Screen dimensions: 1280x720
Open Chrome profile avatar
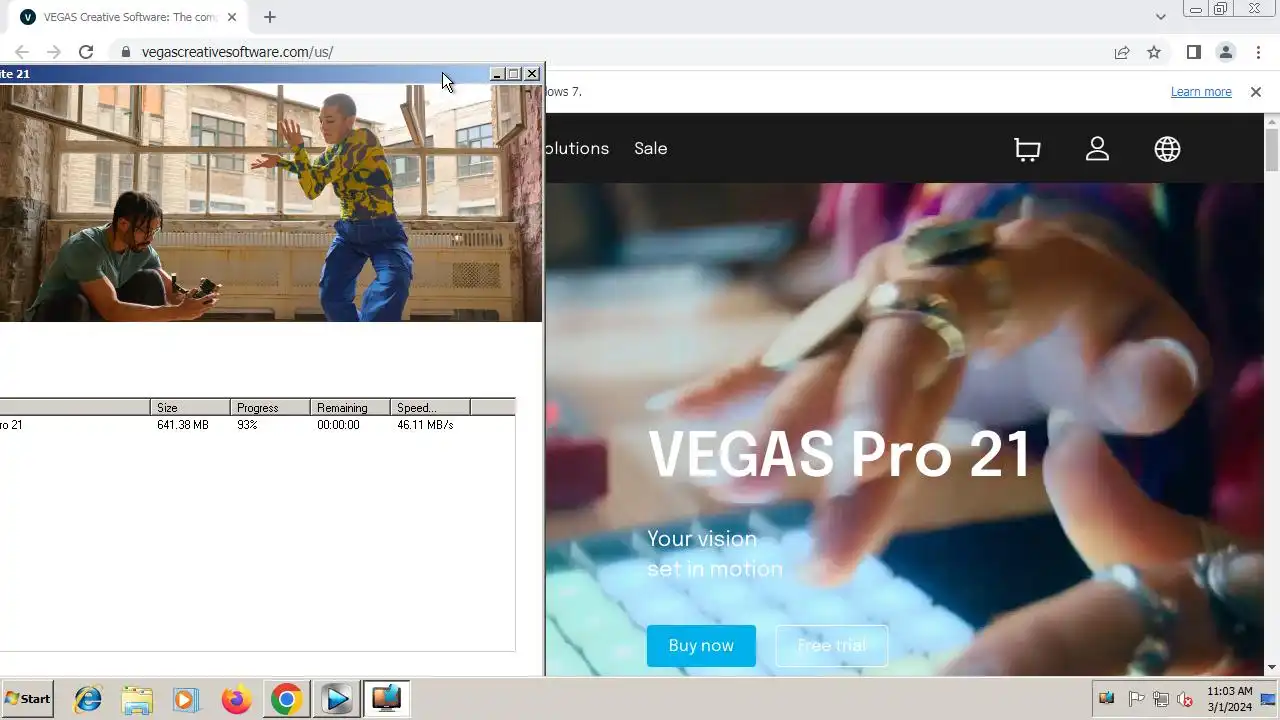point(1225,52)
